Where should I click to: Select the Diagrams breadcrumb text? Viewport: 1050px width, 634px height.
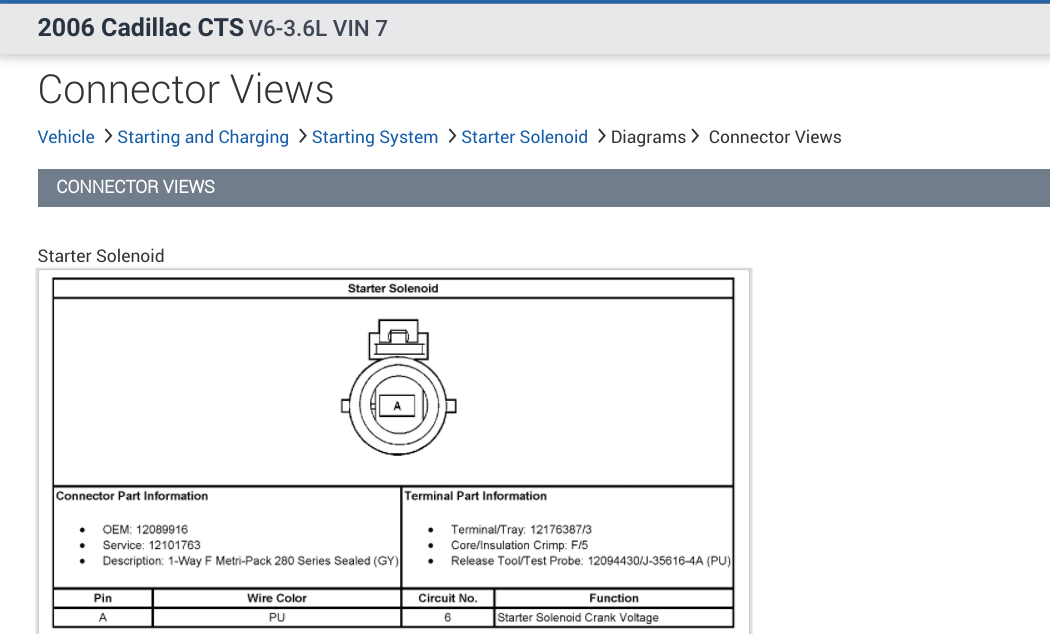pos(648,137)
